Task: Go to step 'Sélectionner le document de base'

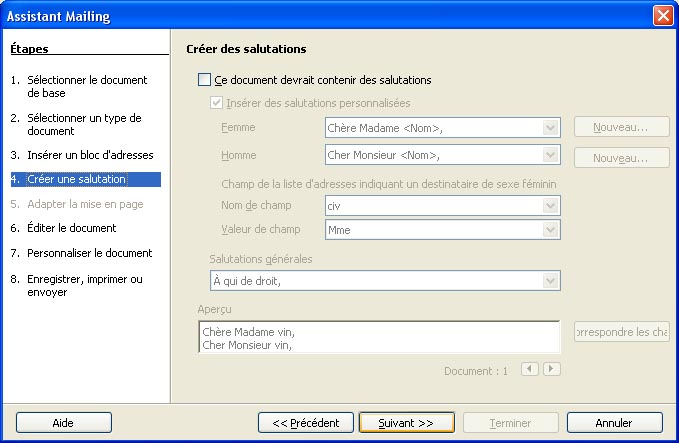Action: pos(80,86)
